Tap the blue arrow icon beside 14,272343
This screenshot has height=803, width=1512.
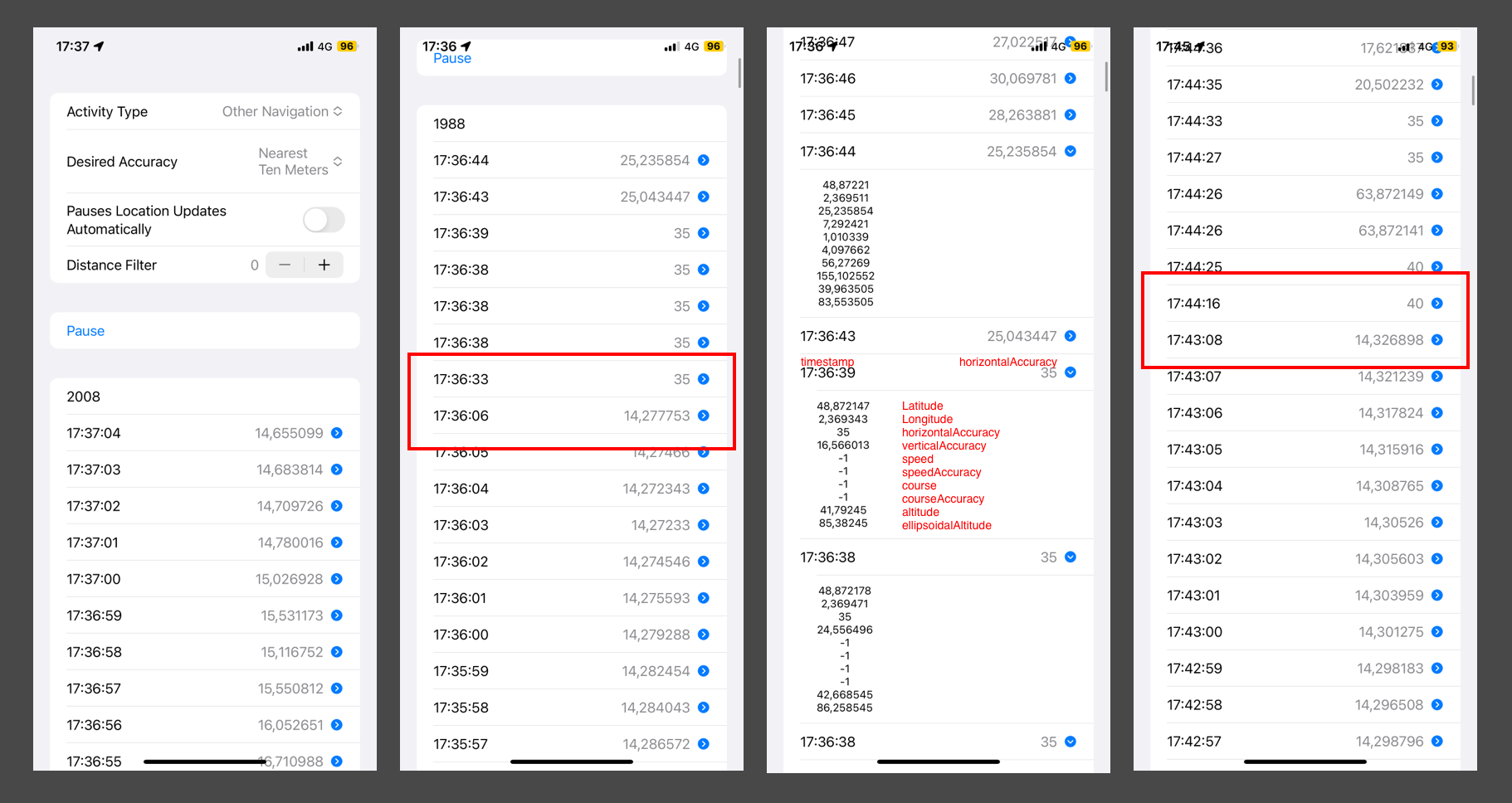tap(704, 489)
